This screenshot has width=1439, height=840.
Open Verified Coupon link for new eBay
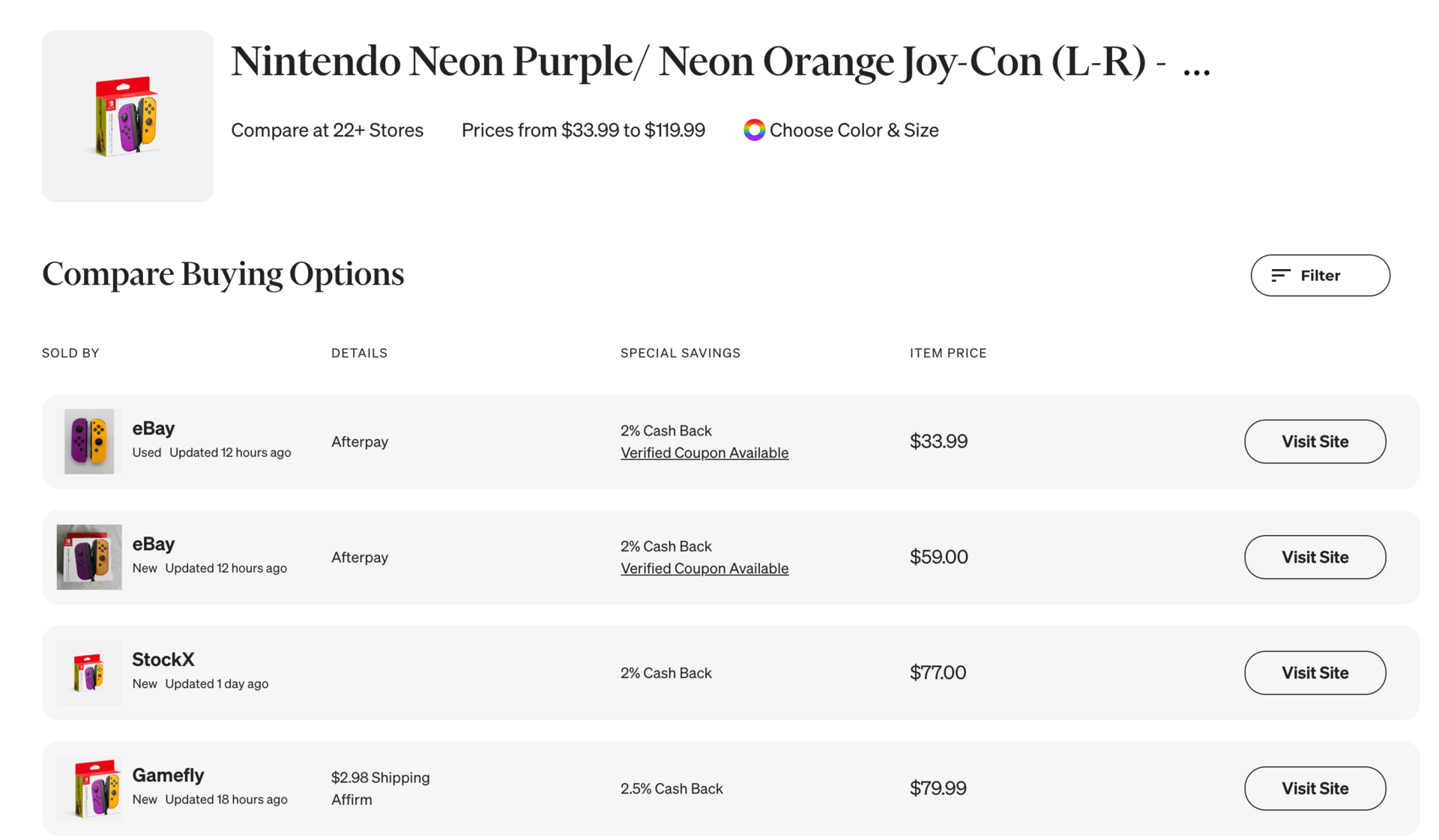click(704, 568)
